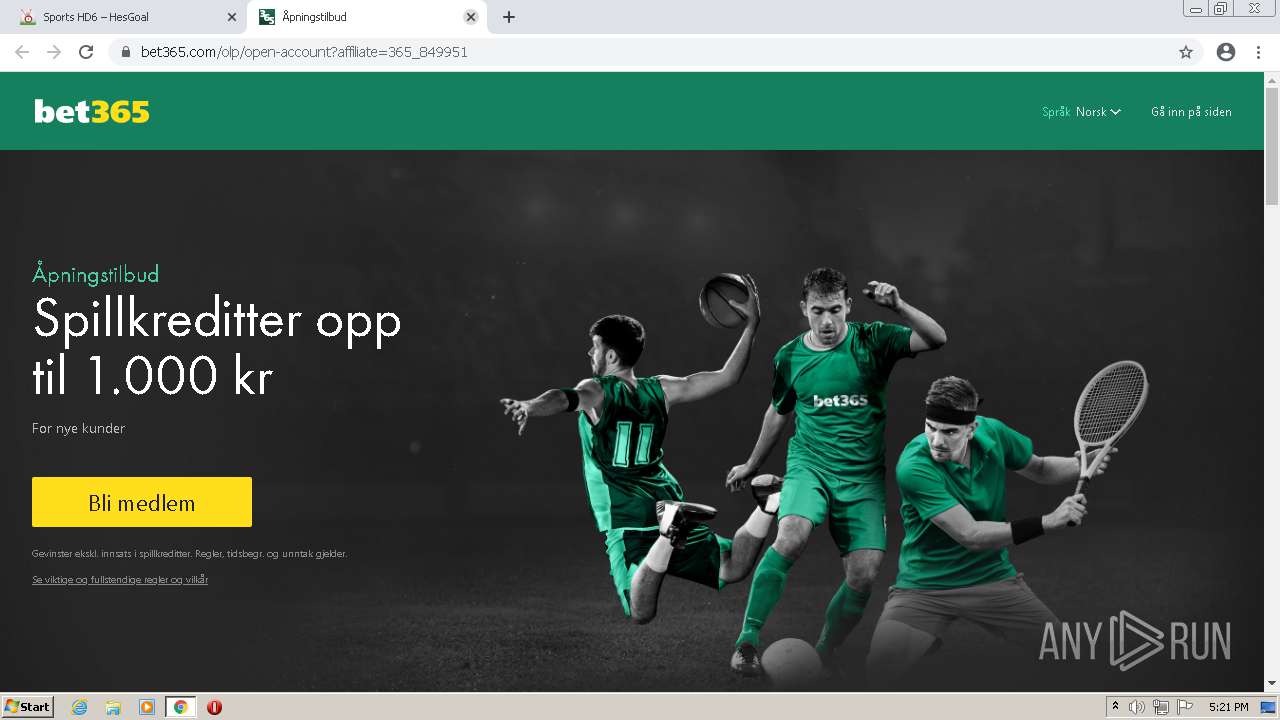Reload the current page
The image size is (1280, 720).
[86, 52]
